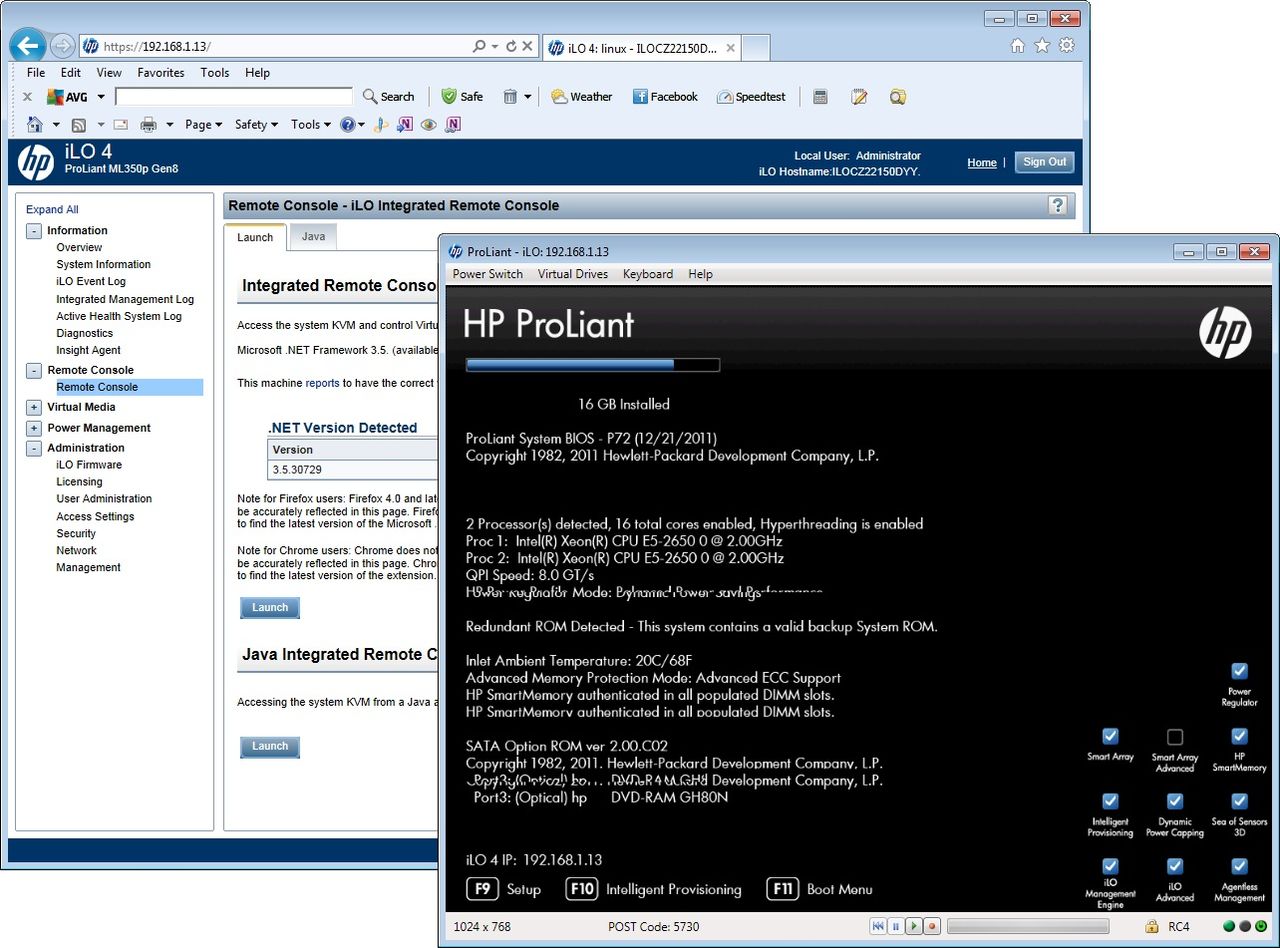1280x948 pixels.
Task: Toggle the Agentless Management checkbox
Action: click(x=1239, y=866)
